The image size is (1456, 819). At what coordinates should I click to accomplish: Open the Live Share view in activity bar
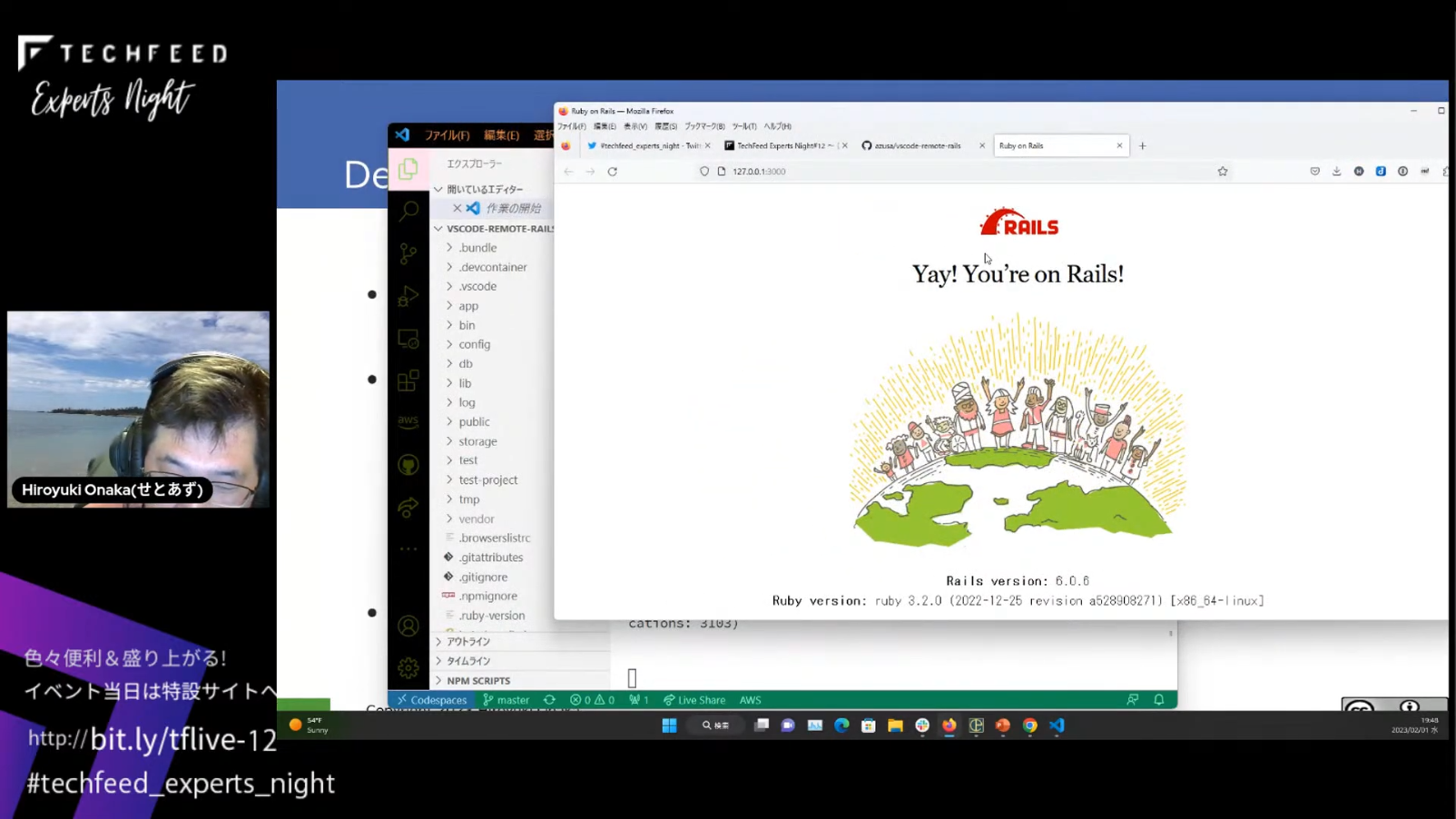(408, 508)
